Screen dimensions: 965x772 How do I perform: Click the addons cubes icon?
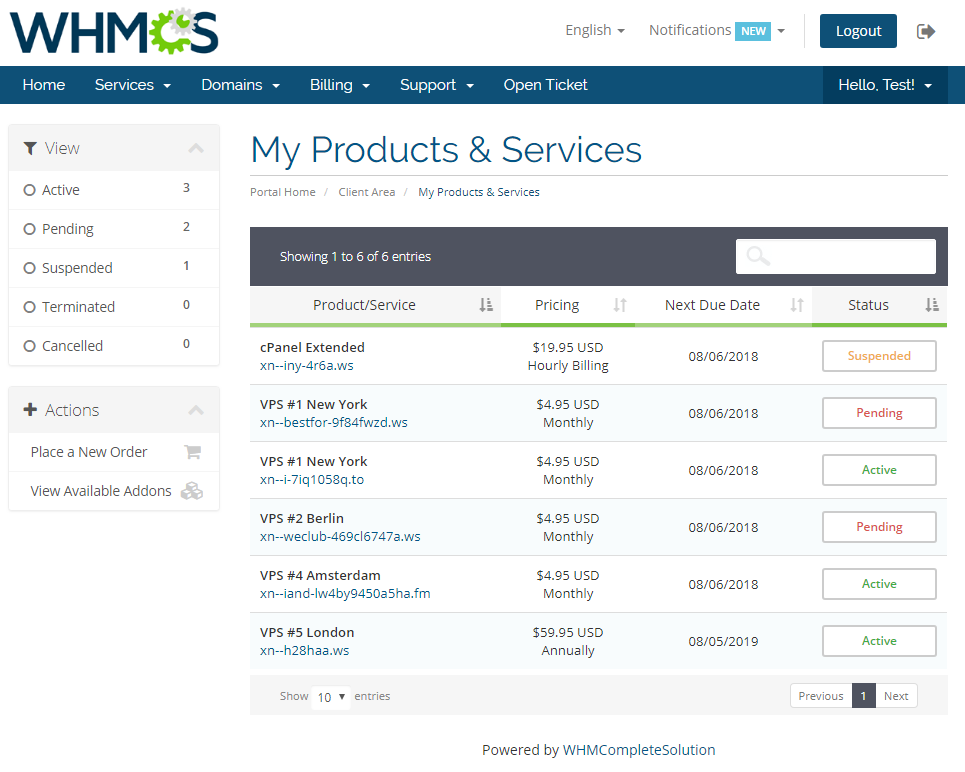(x=192, y=491)
